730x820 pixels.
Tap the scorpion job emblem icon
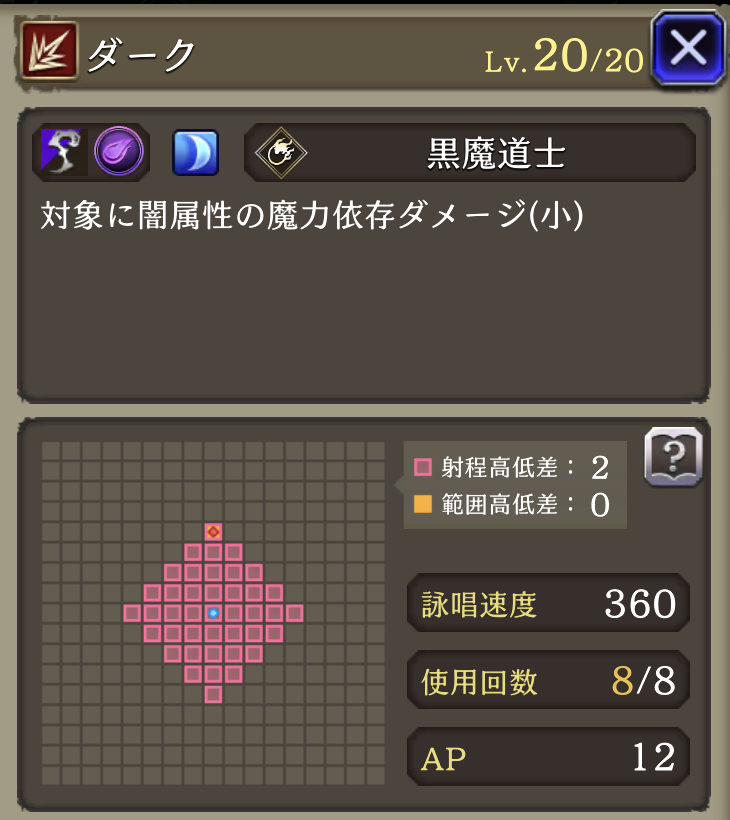281,152
